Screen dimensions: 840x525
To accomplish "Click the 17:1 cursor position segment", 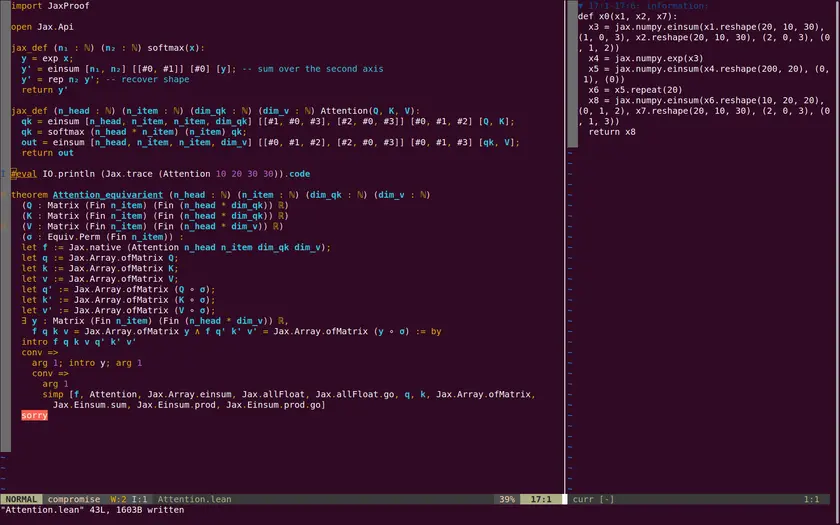I will click(541, 499).
